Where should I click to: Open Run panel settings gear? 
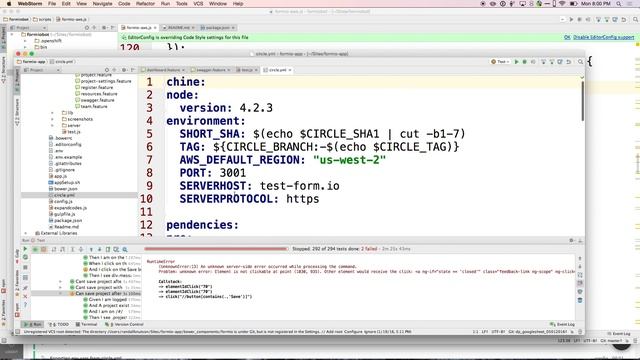point(571,240)
